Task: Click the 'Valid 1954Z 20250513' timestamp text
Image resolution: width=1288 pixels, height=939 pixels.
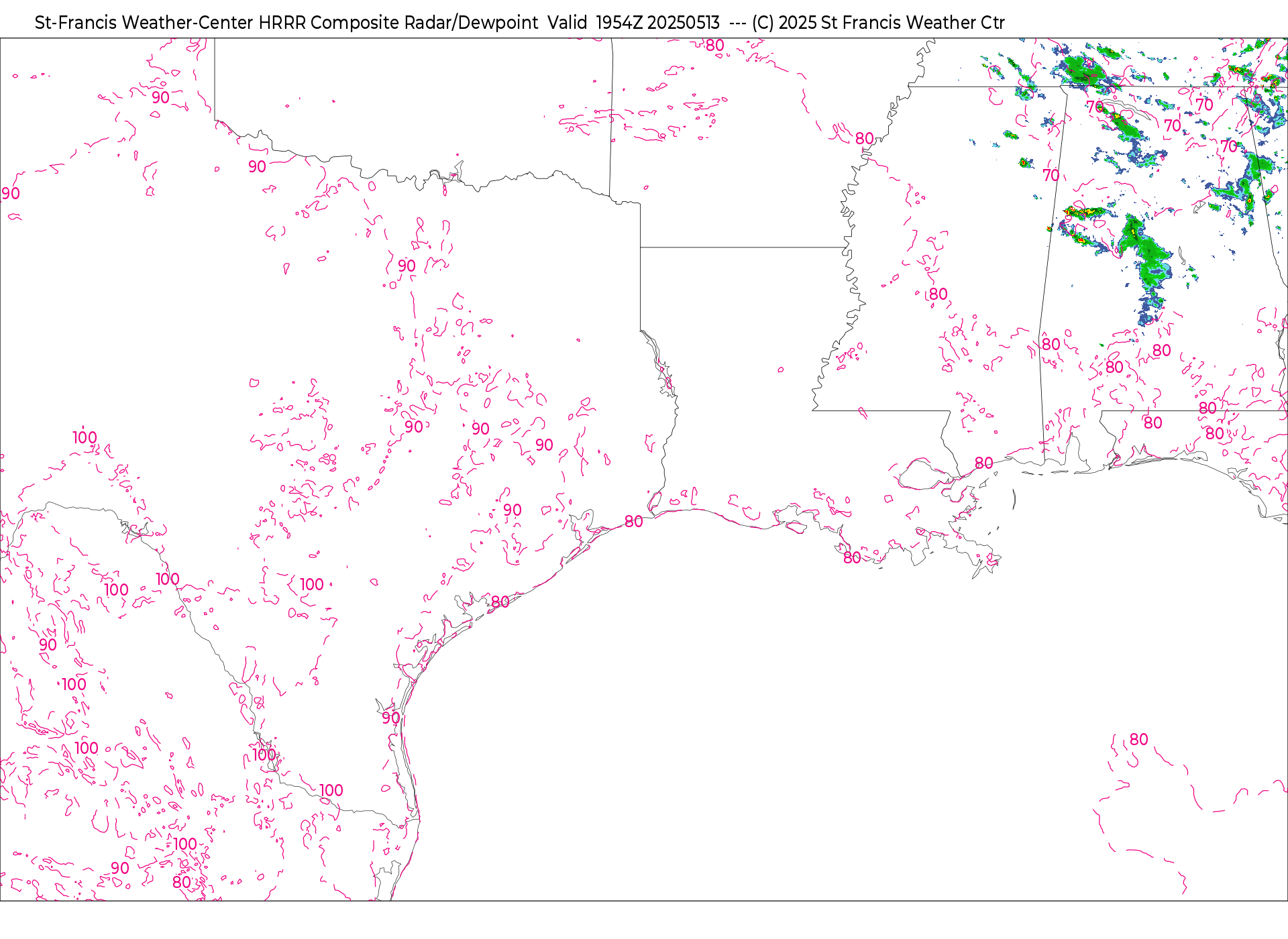Action: [633, 23]
